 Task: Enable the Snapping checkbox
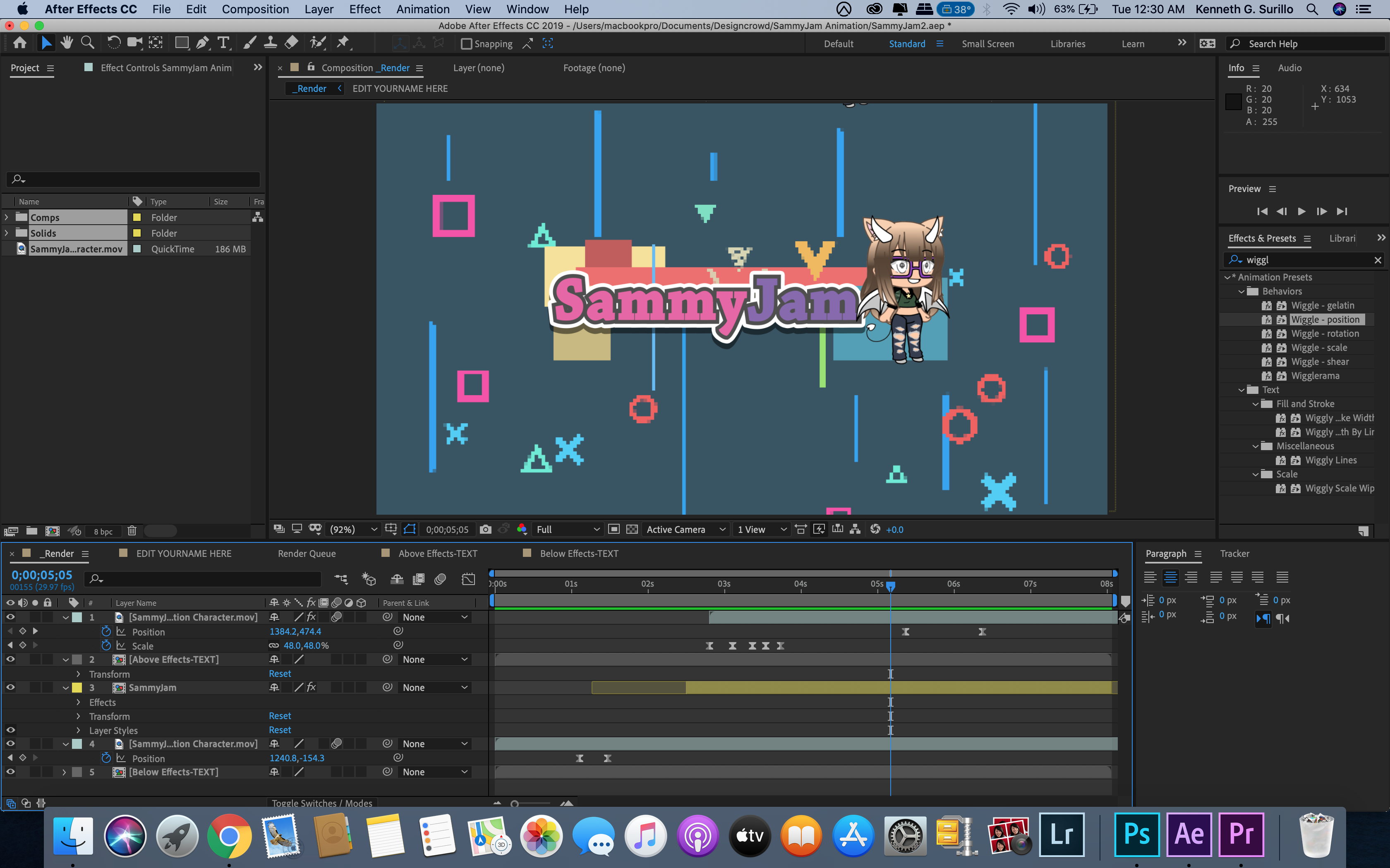tap(467, 43)
